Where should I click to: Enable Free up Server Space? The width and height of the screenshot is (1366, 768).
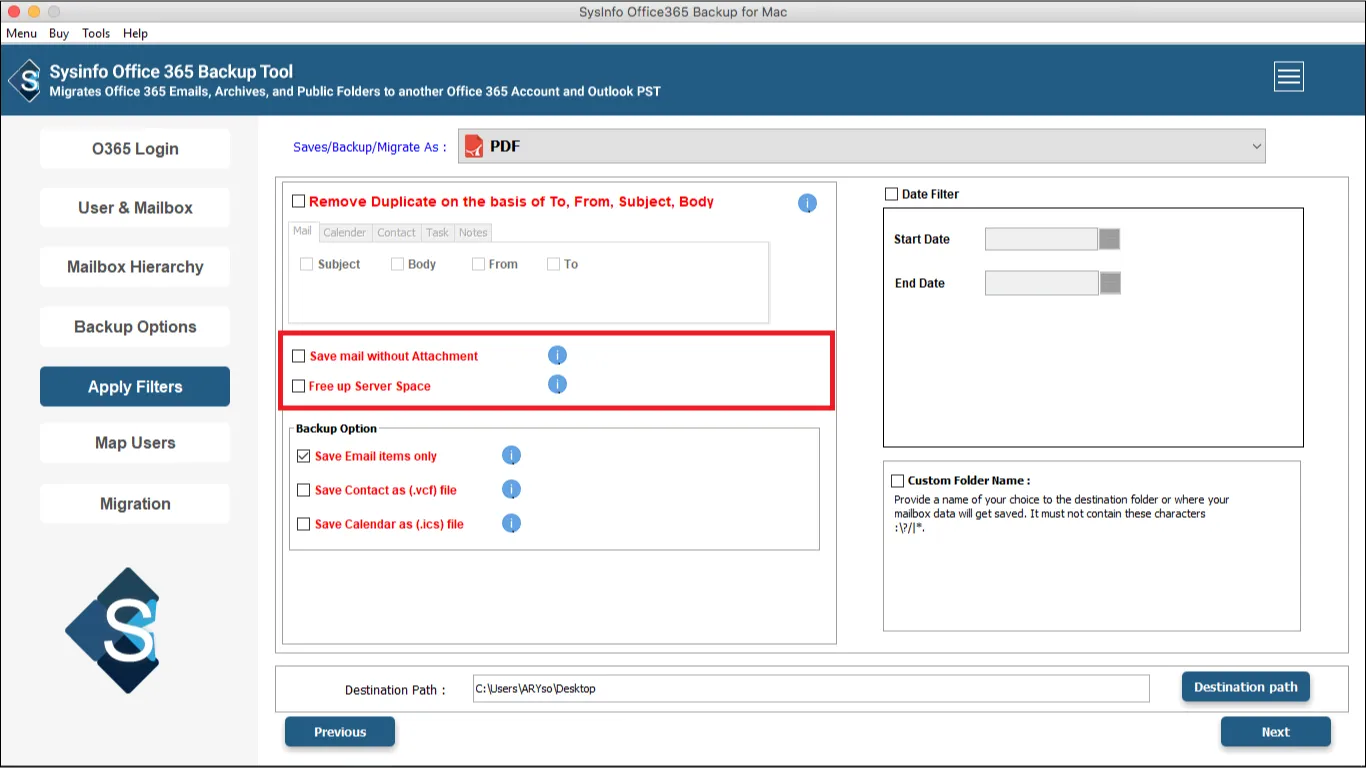point(298,386)
